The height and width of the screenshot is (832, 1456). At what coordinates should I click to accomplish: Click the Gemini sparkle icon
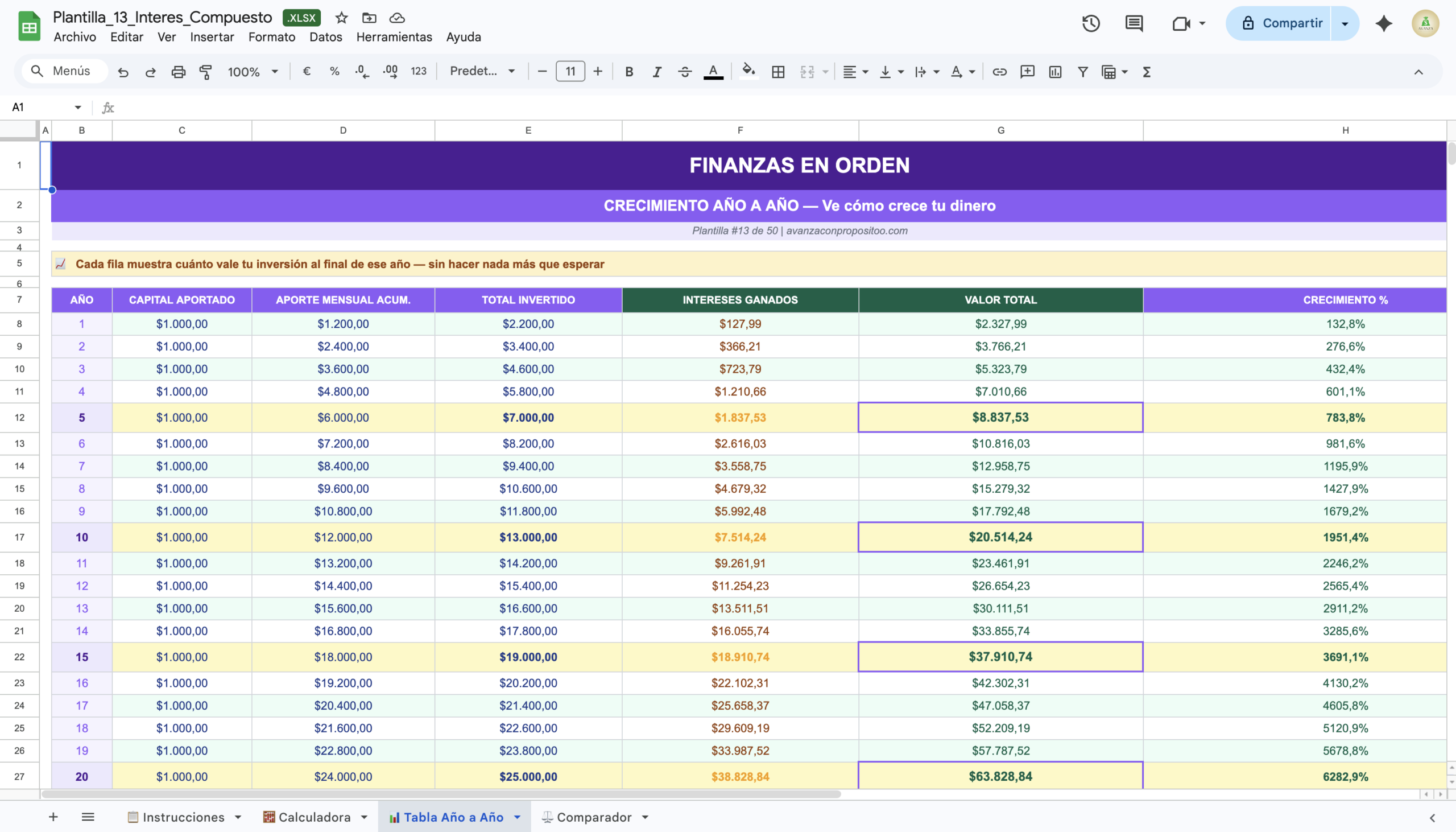click(1384, 23)
